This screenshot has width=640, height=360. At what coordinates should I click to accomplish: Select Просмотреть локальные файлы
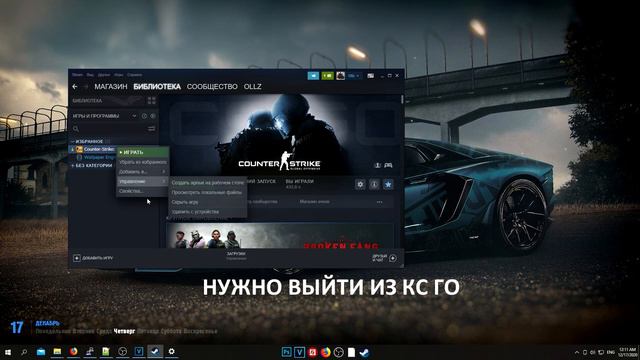tap(207, 192)
